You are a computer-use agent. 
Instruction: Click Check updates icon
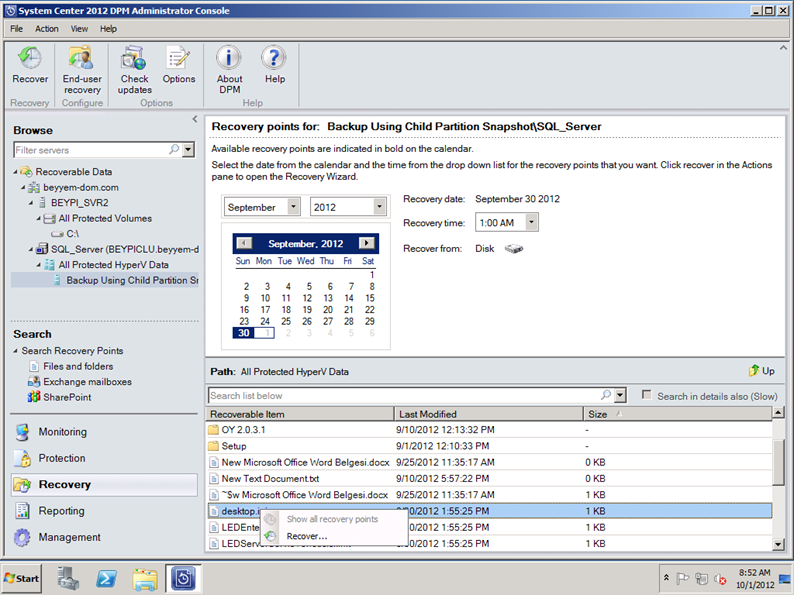(x=134, y=69)
